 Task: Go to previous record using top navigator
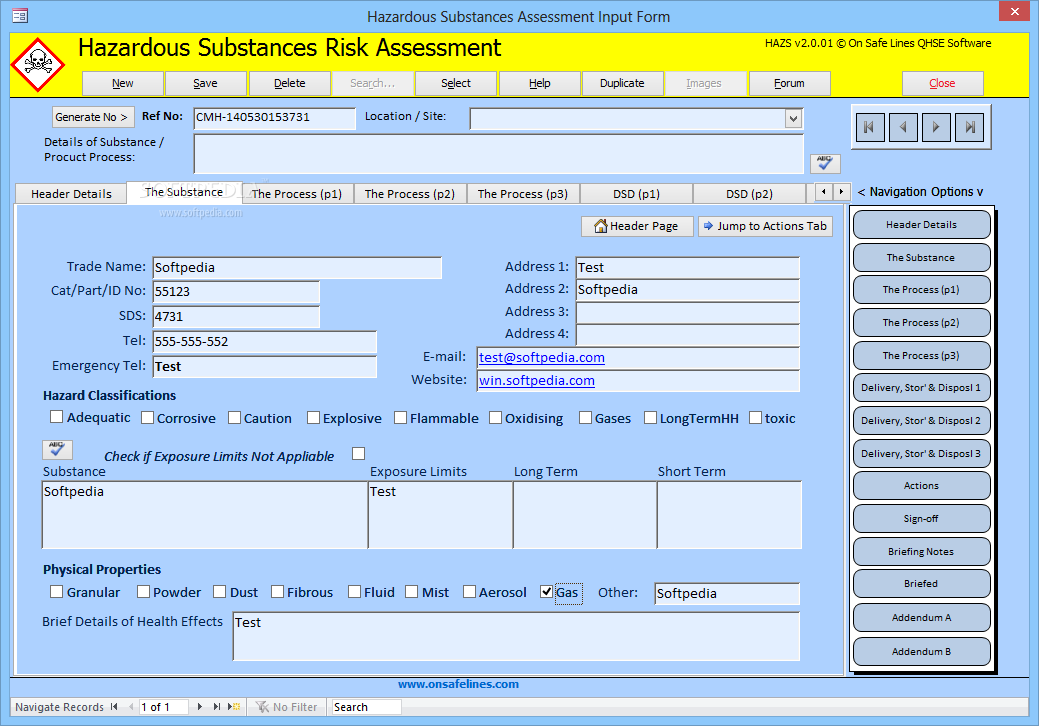(902, 127)
